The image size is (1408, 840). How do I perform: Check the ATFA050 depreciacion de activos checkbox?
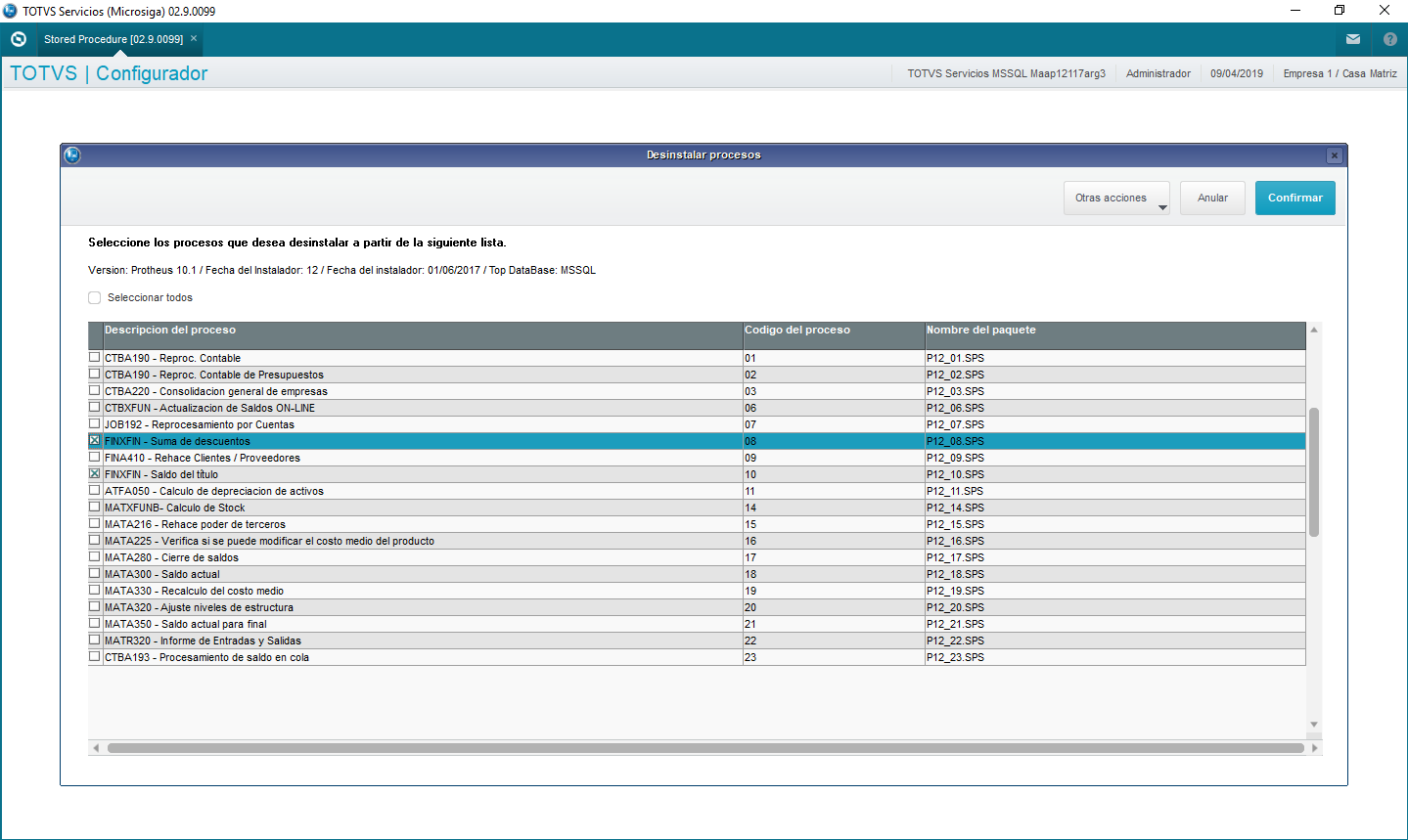point(95,491)
